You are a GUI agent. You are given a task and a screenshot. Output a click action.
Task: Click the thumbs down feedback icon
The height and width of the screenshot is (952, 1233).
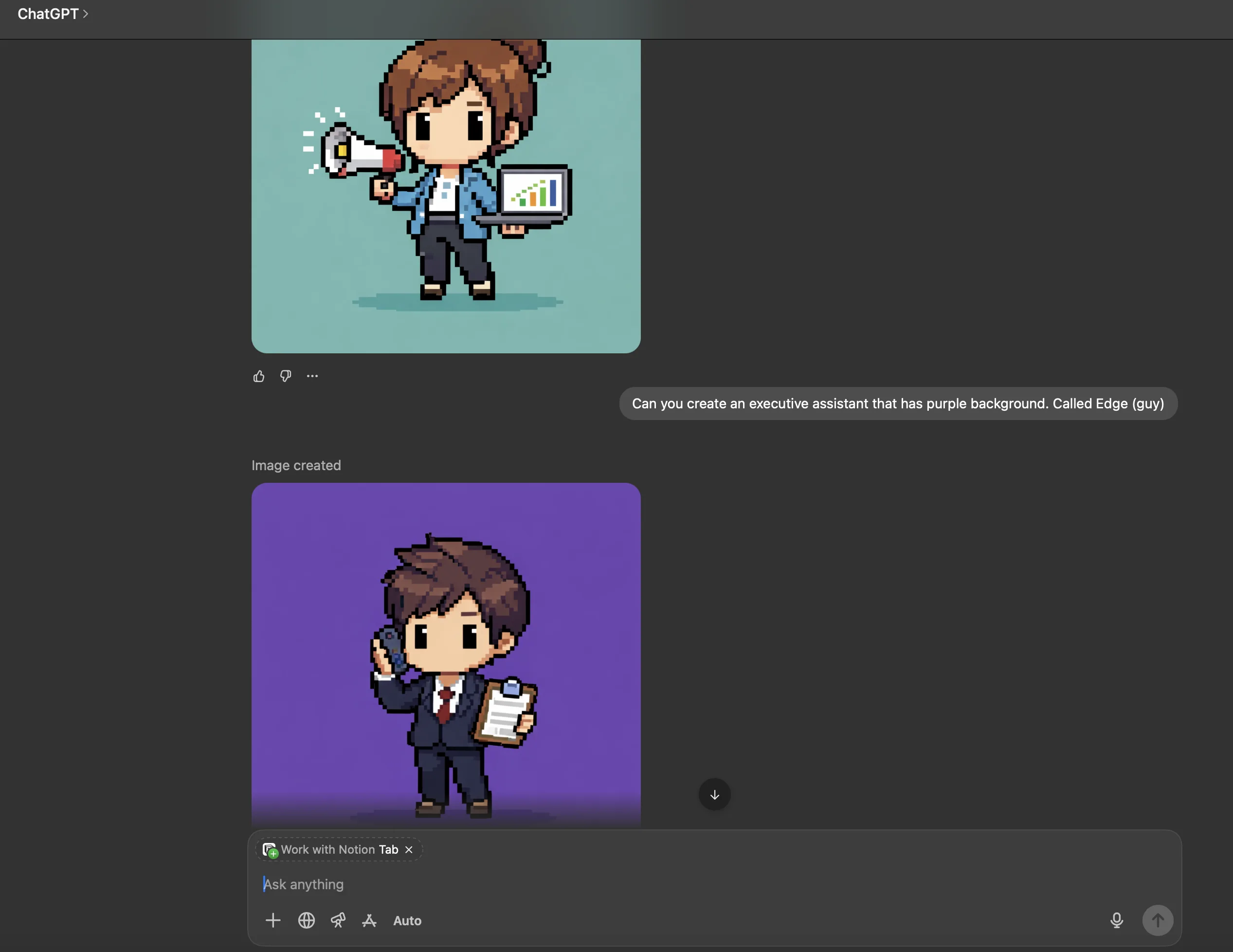click(286, 376)
